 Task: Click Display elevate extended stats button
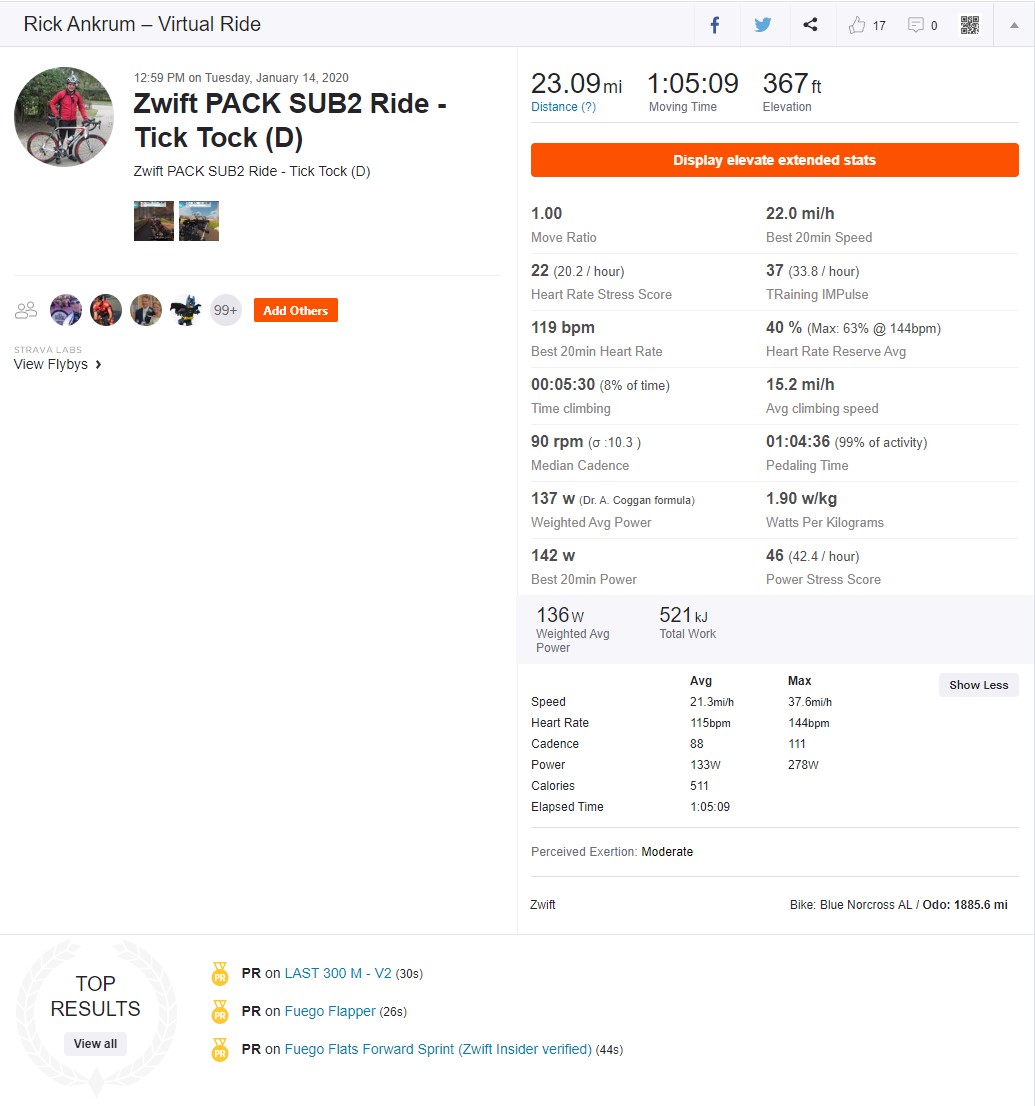point(775,160)
